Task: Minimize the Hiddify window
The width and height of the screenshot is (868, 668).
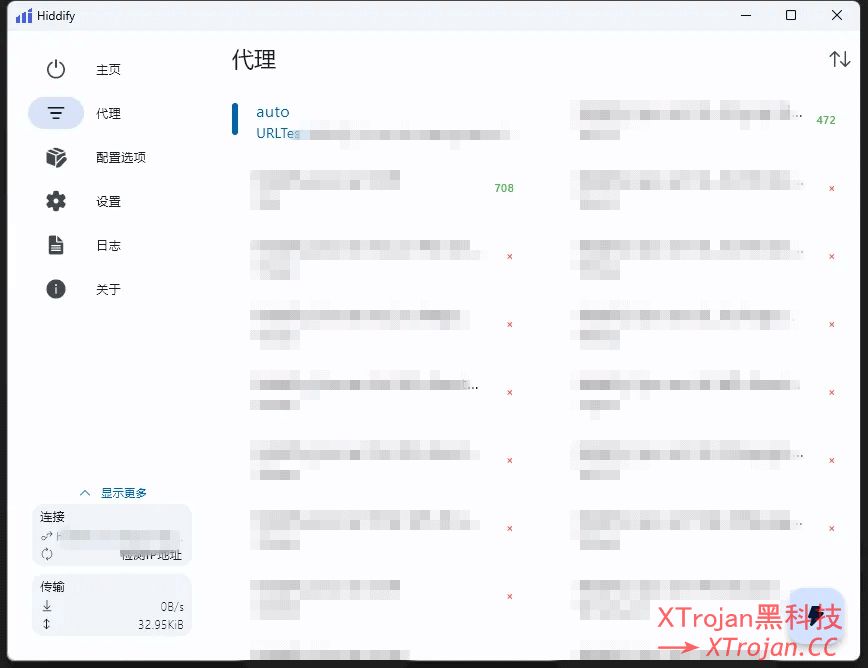Action: (x=746, y=15)
